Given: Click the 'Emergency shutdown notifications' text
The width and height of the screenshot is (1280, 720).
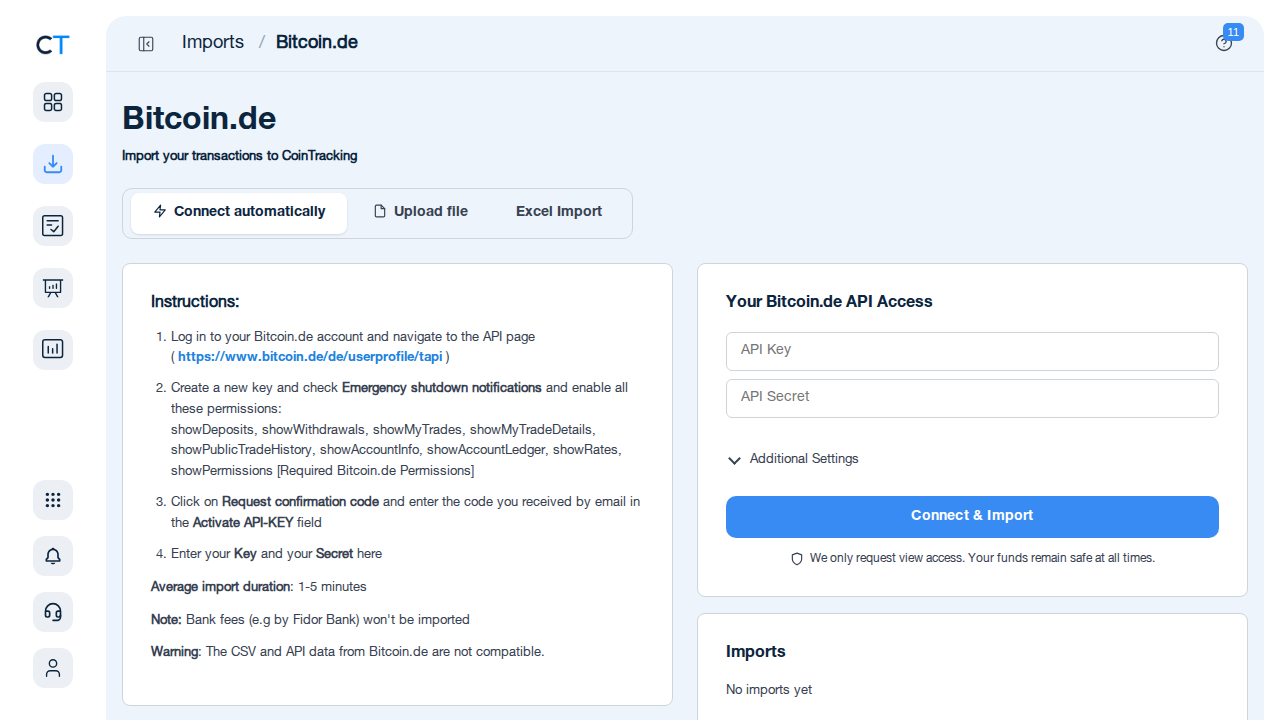Looking at the screenshot, I should (442, 388).
